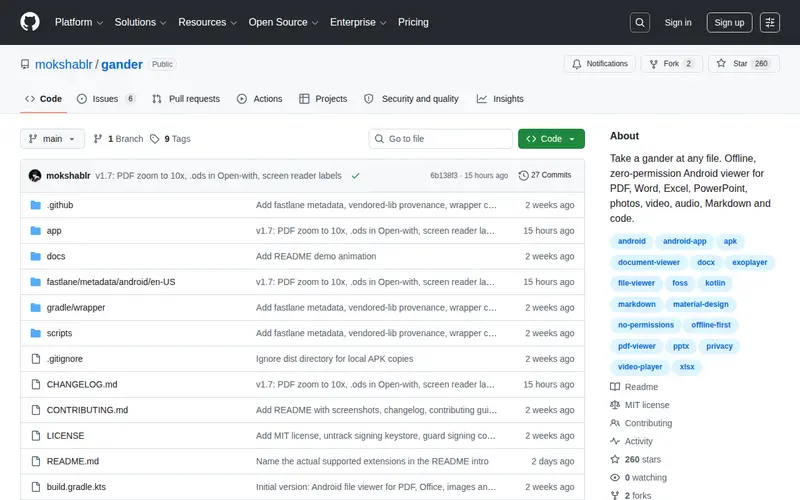Focus the Go to file search field
800x500 pixels.
click(441, 139)
